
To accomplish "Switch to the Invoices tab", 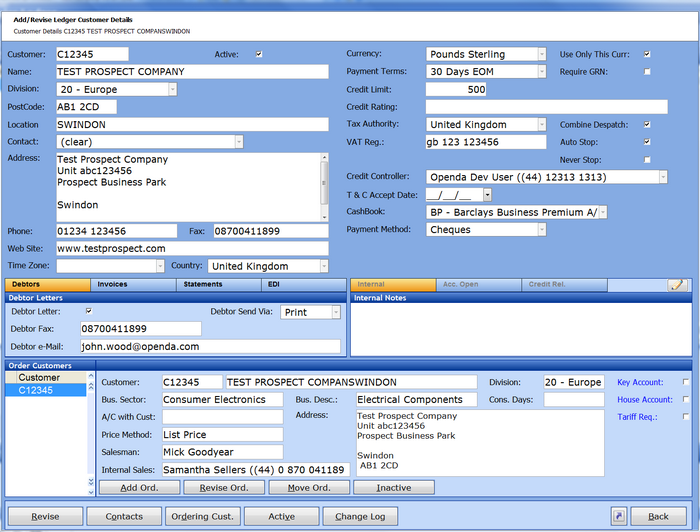I will (133, 285).
